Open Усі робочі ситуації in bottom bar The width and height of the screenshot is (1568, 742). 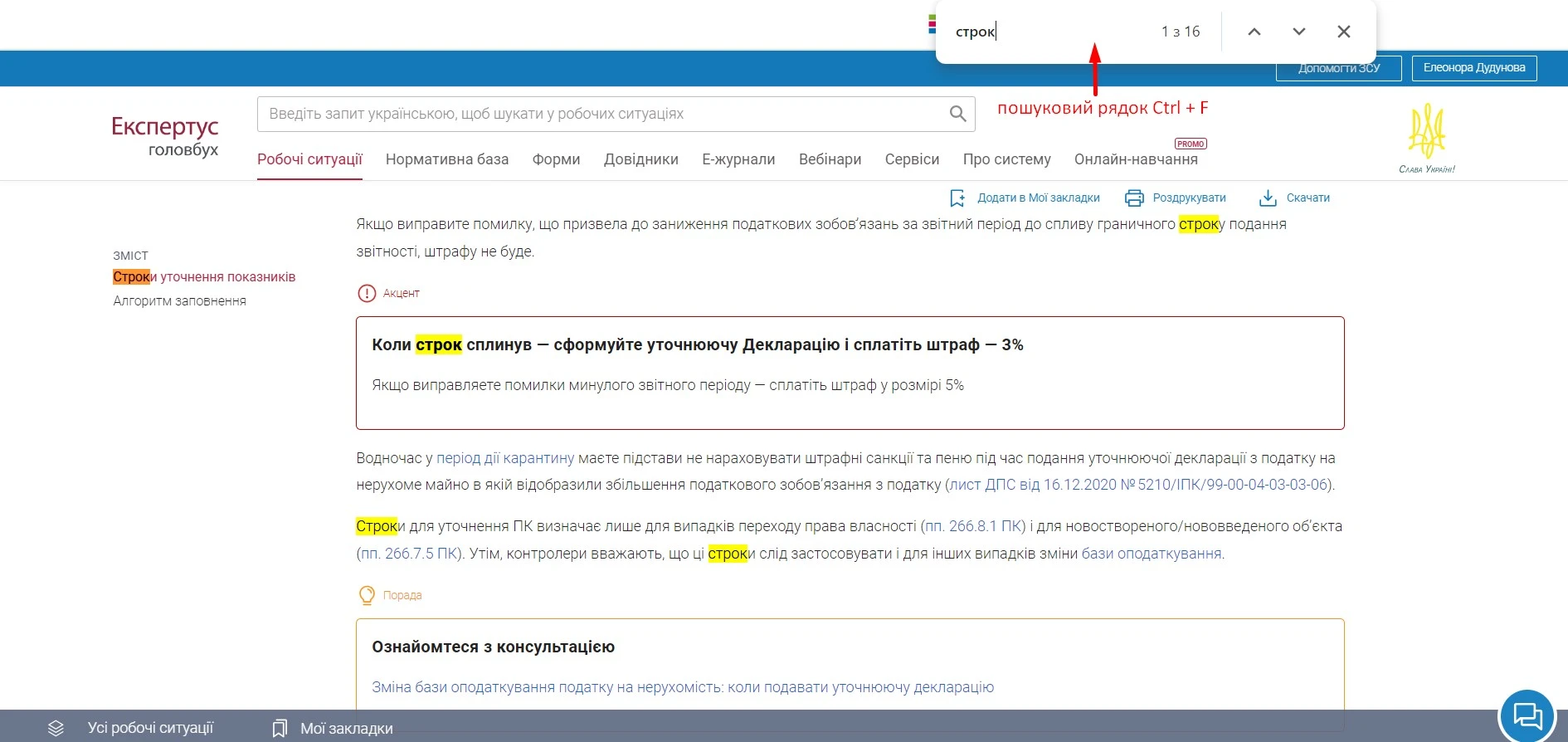click(150, 728)
